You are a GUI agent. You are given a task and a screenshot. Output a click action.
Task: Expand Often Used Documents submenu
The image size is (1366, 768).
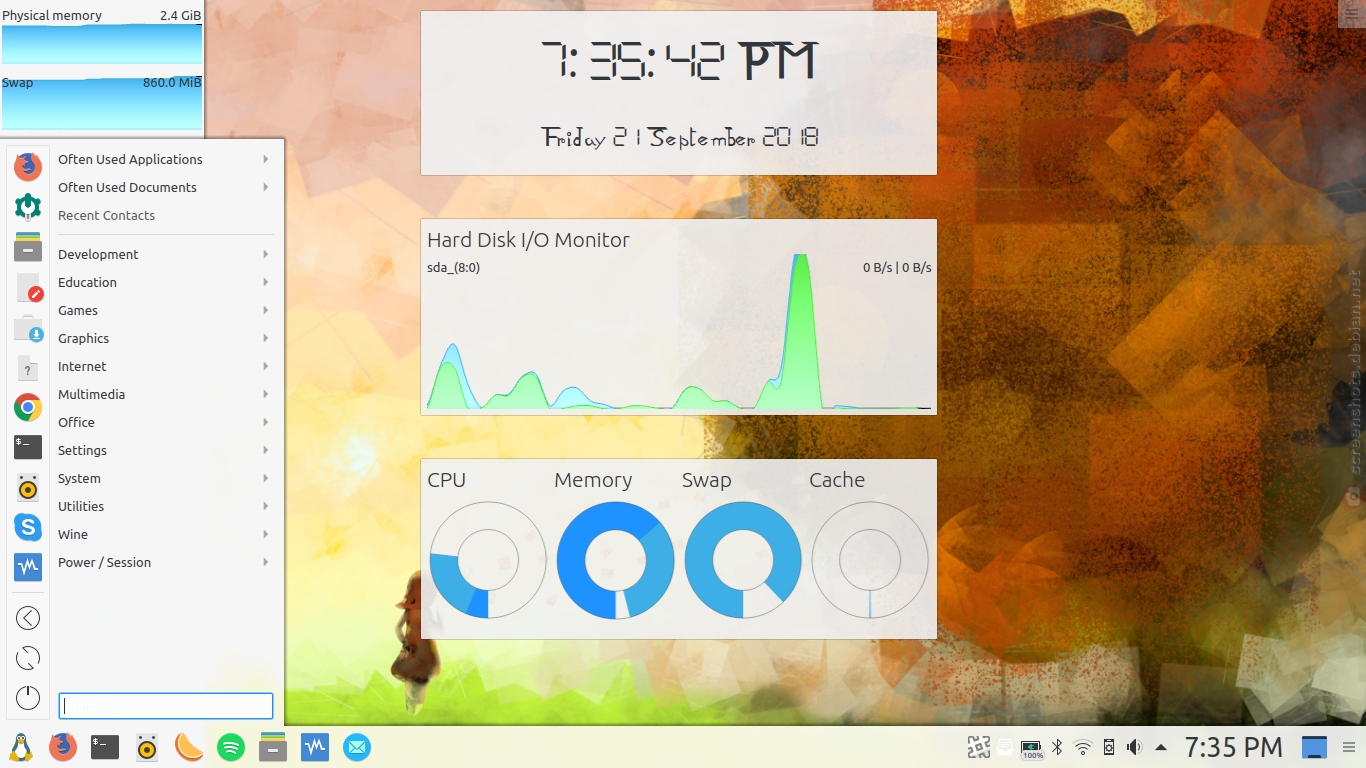pos(164,187)
